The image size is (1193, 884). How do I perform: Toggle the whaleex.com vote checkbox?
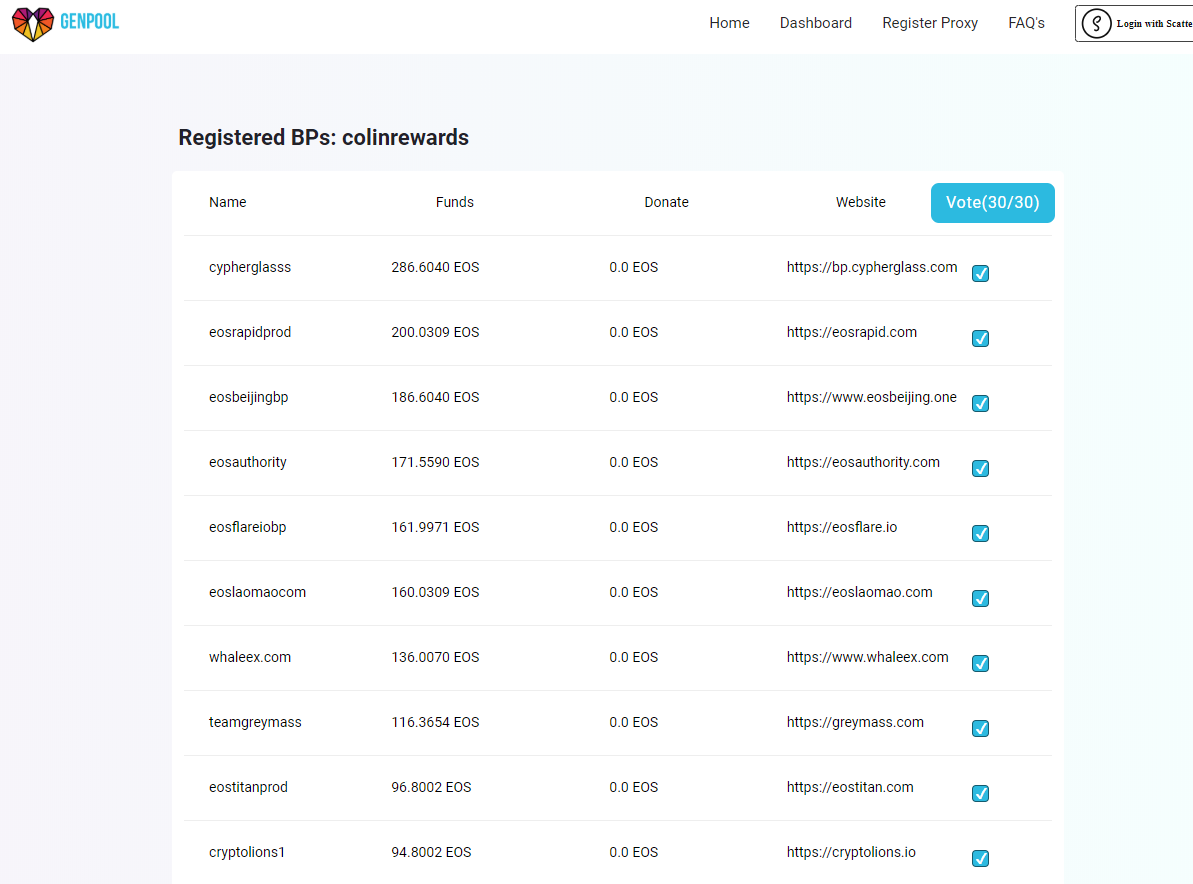(x=980, y=663)
